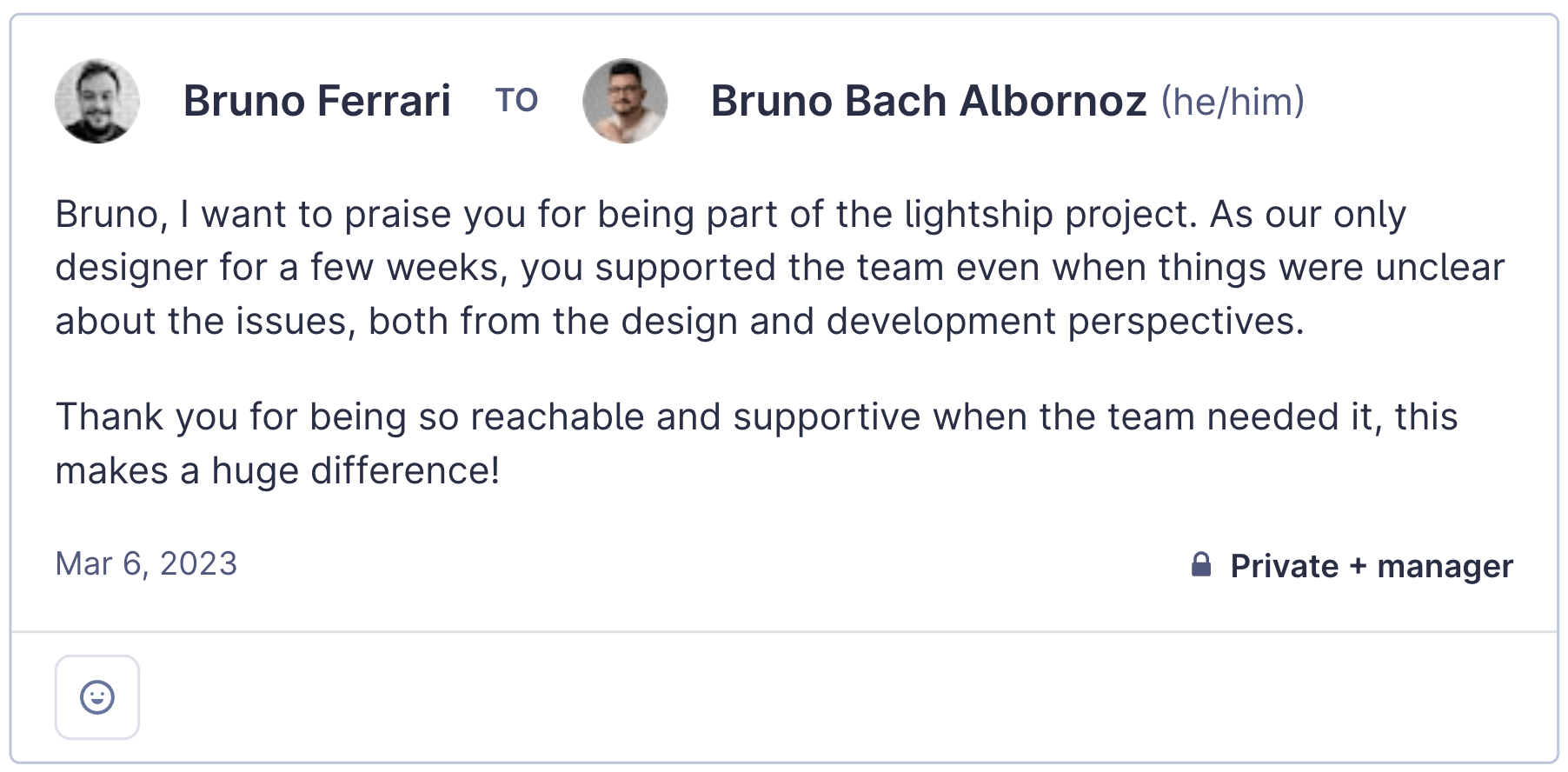Click the "TO" label between names
Viewport: 1568px width, 772px height.
(x=516, y=101)
